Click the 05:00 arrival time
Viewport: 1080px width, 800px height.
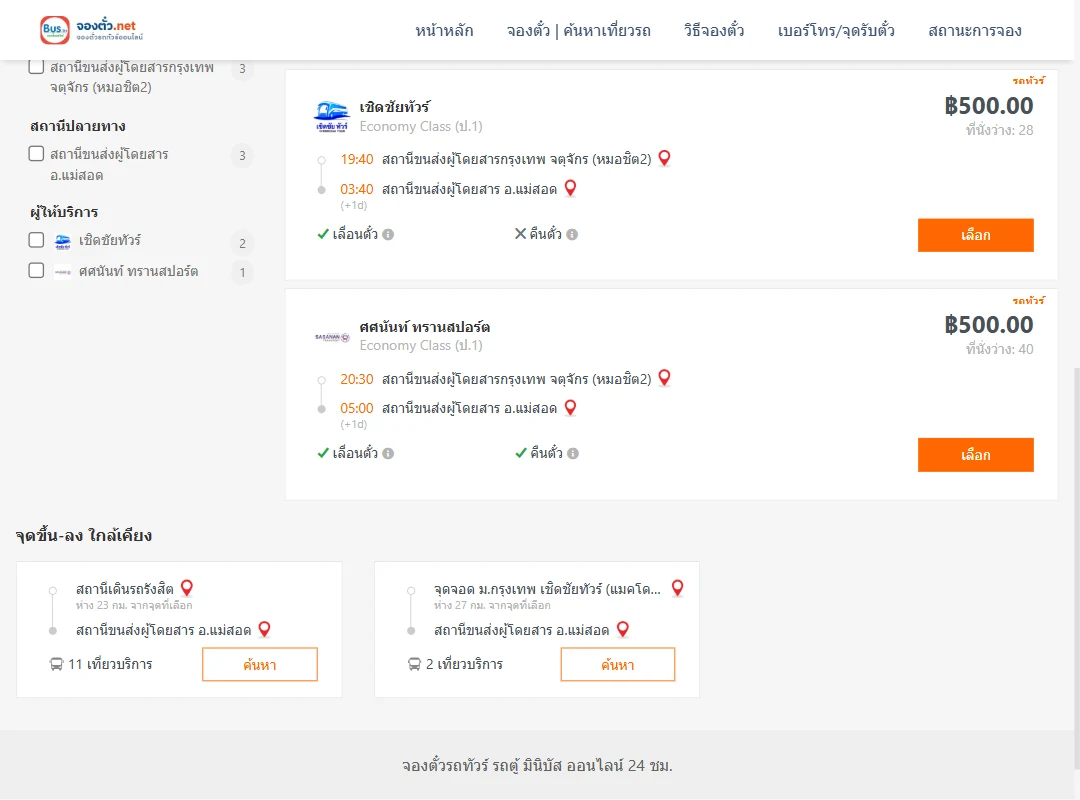[357, 408]
